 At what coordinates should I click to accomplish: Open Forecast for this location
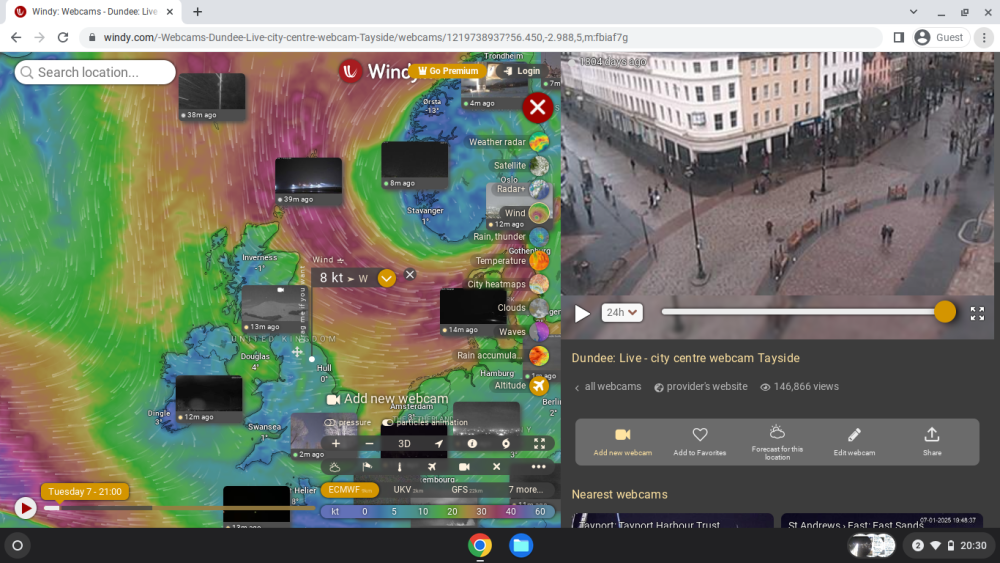click(777, 442)
